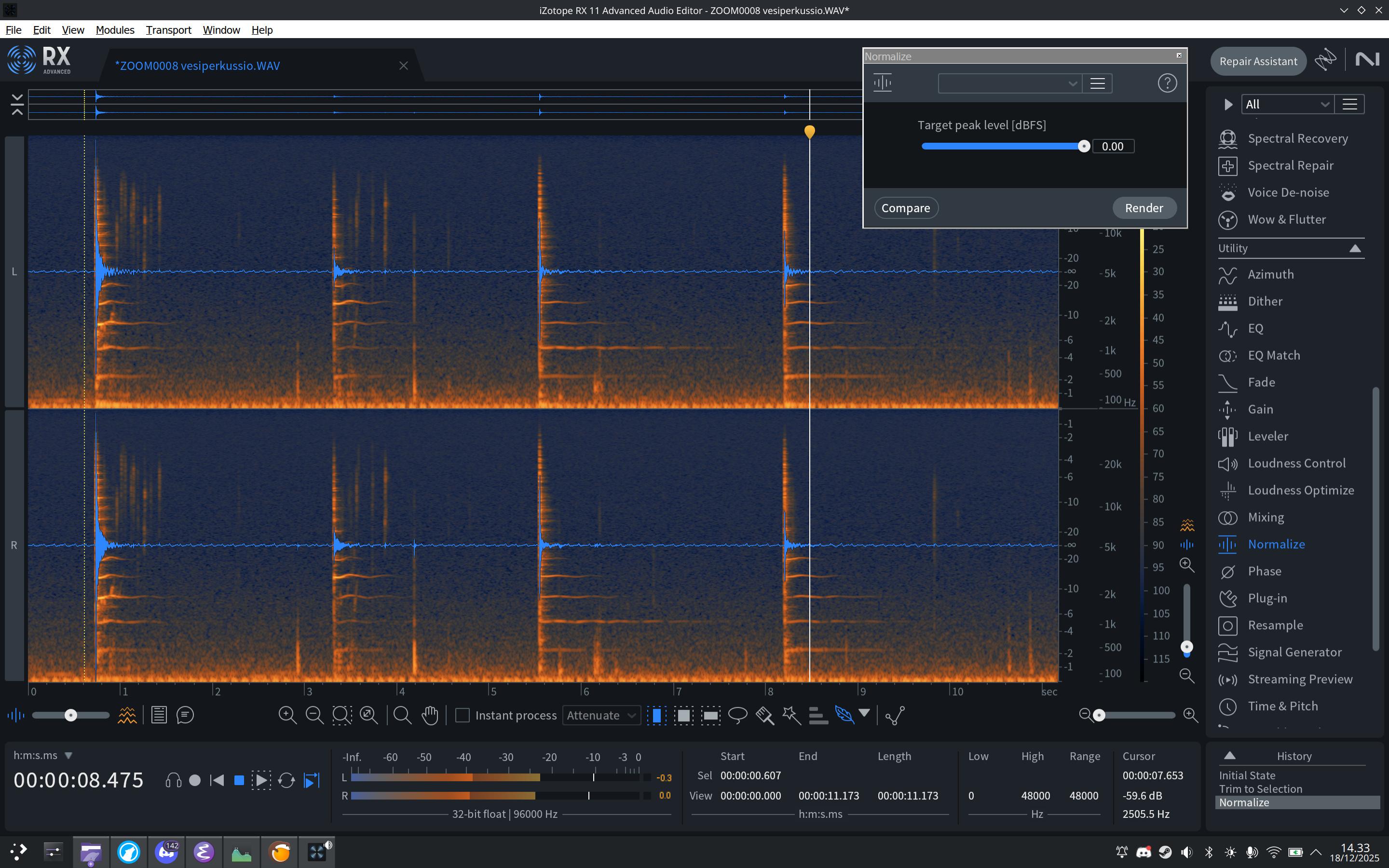Open the Attenuate mode dropdown
This screenshot has width=1389, height=868.
(601, 715)
